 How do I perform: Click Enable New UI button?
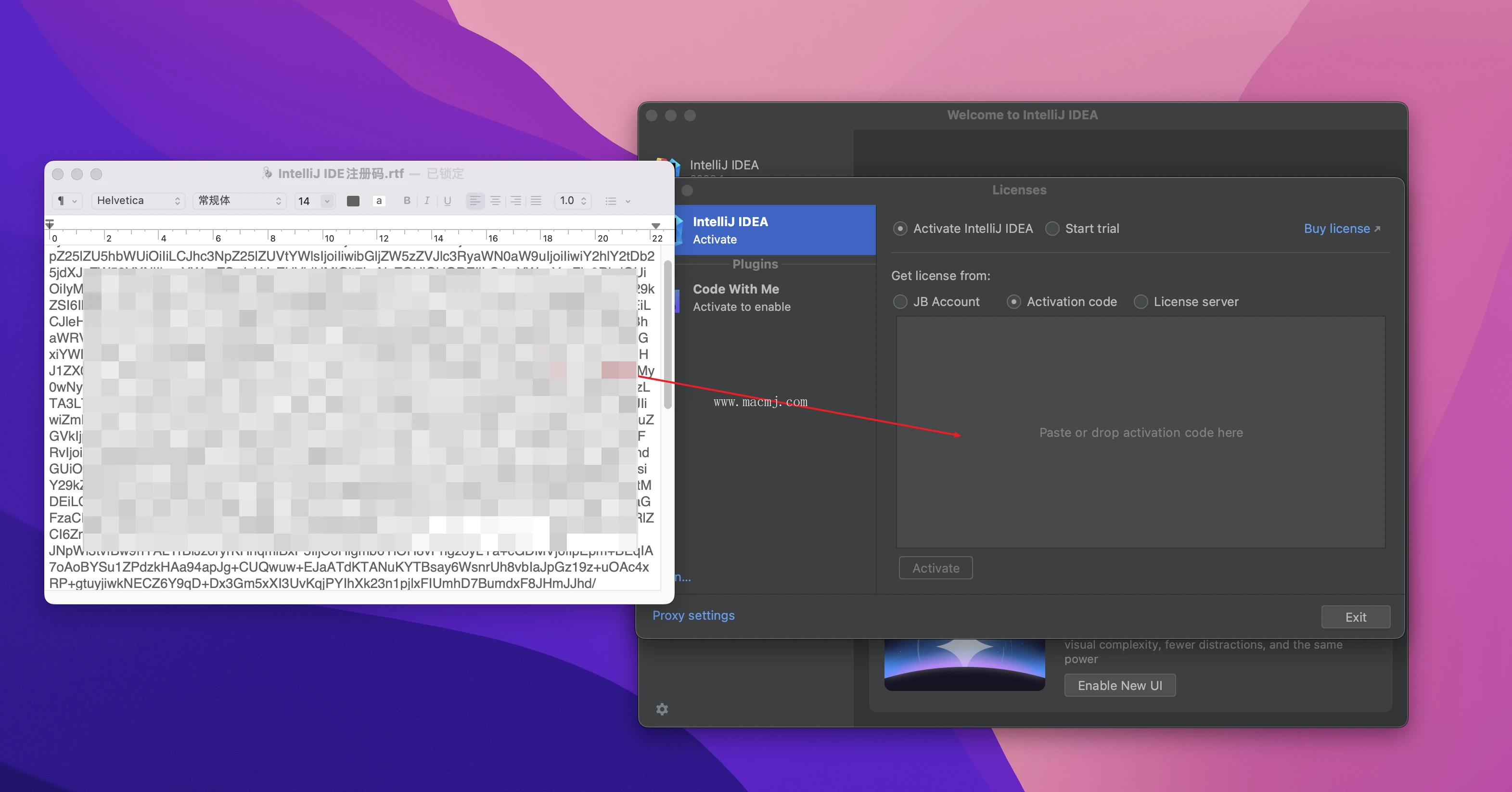1119,685
